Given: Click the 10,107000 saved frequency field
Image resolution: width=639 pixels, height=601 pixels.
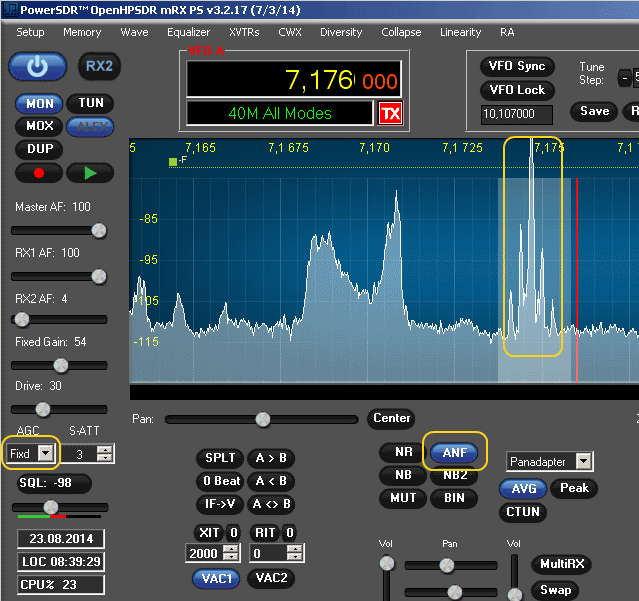Looking at the screenshot, I should 517,114.
